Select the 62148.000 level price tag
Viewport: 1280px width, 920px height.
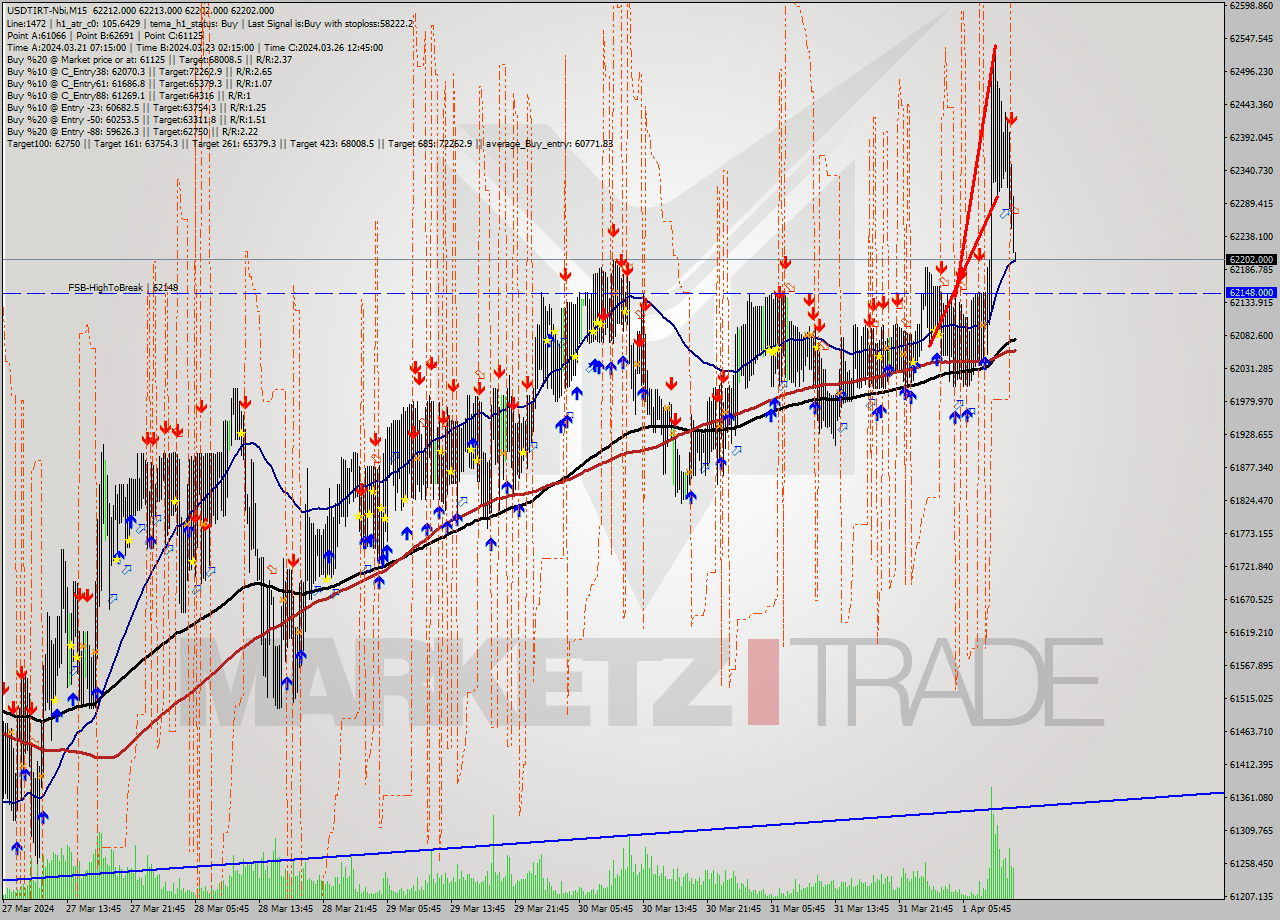click(x=1250, y=293)
